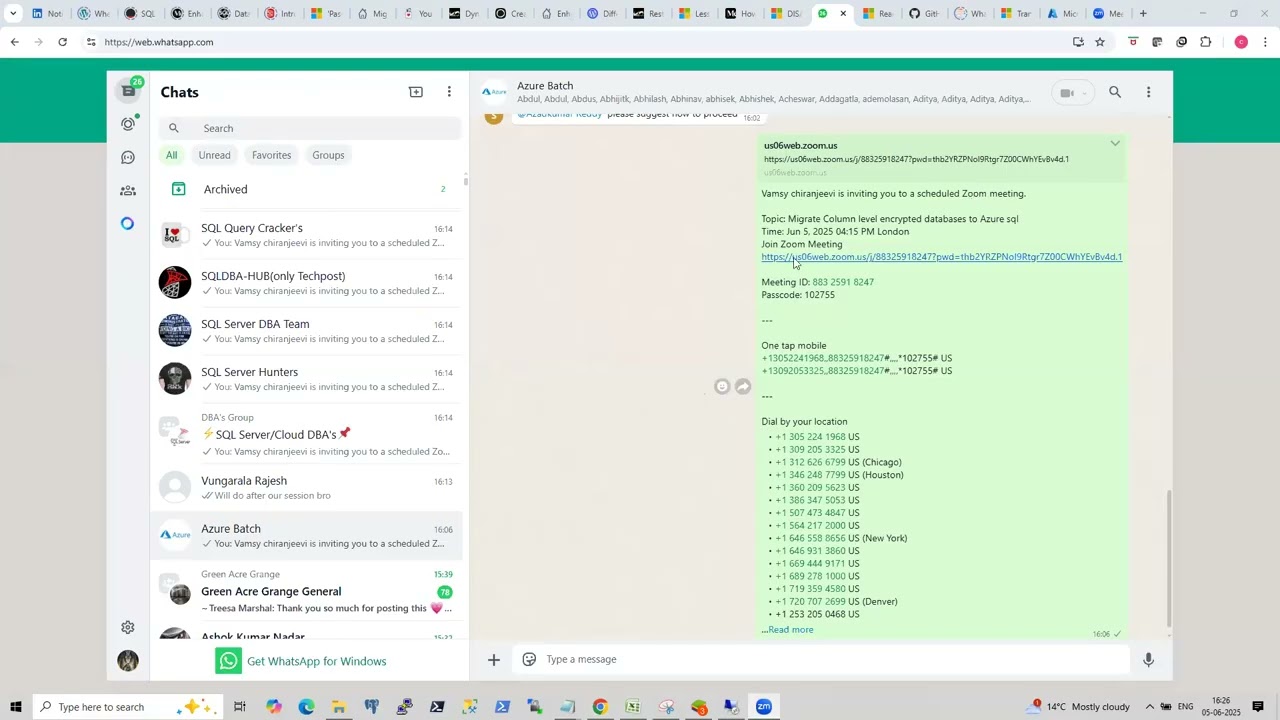The width and height of the screenshot is (1280, 720).
Task: Focus the chat Search field
Action: 311,128
